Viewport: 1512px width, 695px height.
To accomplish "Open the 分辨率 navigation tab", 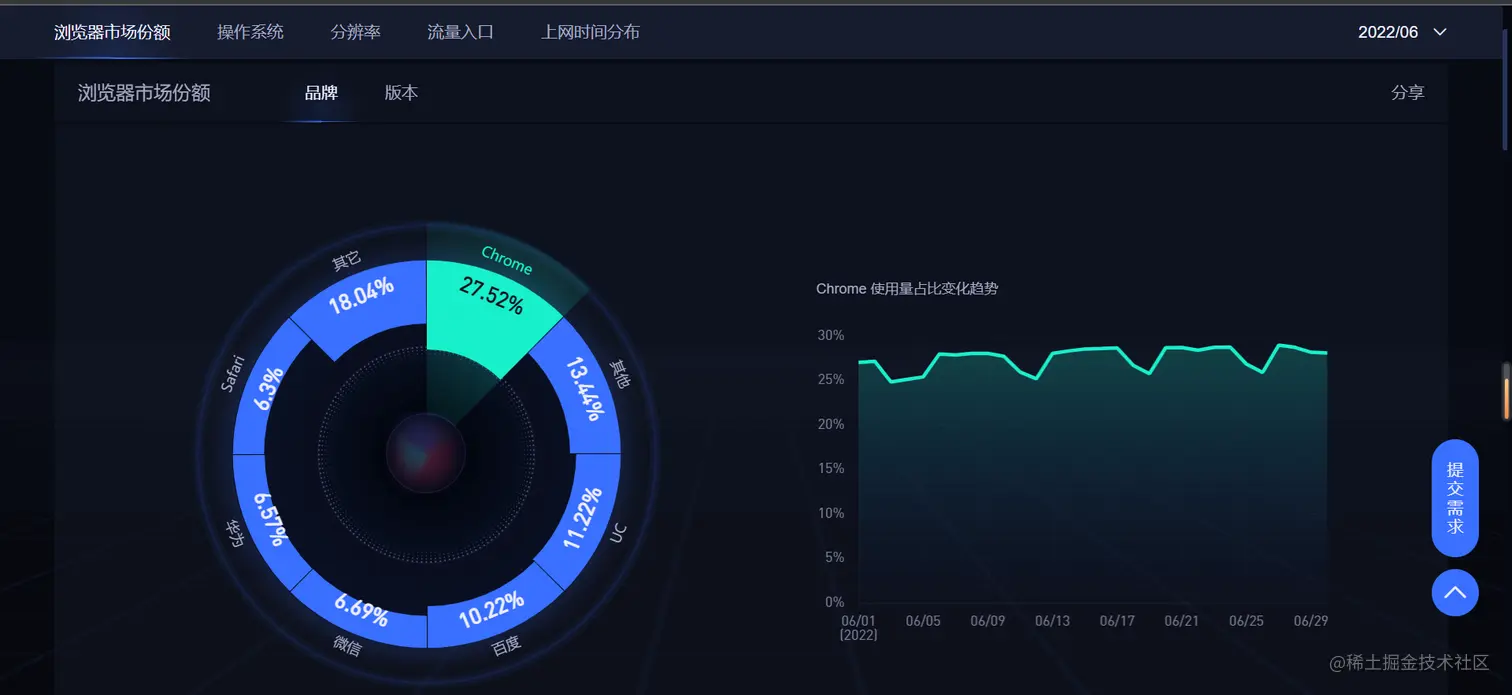I will coord(356,32).
